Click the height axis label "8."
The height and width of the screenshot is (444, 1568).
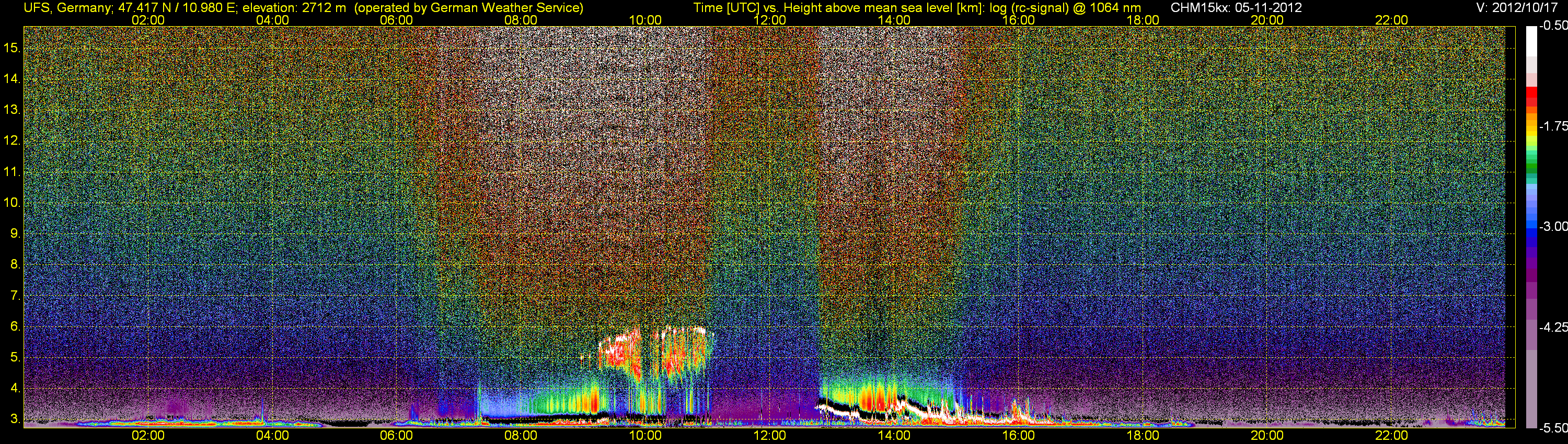tap(15, 265)
